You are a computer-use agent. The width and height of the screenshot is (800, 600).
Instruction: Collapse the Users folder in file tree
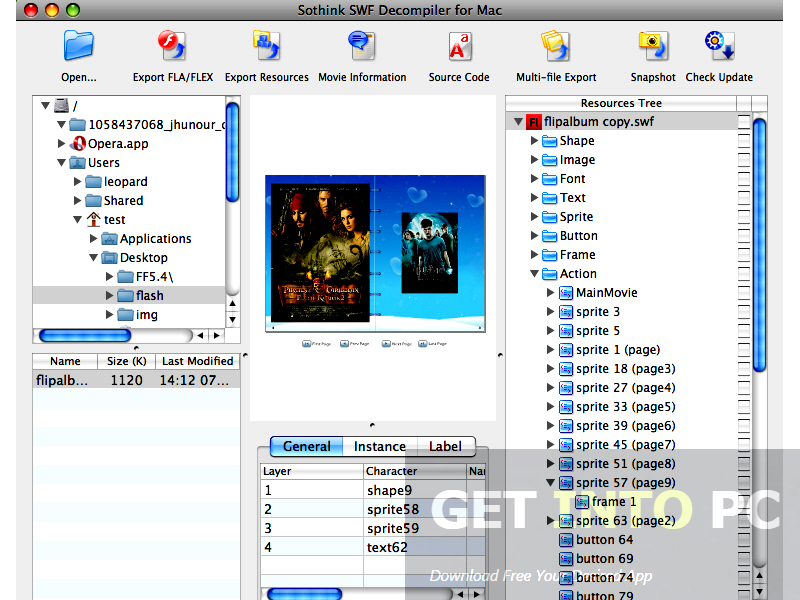pyautogui.click(x=61, y=163)
